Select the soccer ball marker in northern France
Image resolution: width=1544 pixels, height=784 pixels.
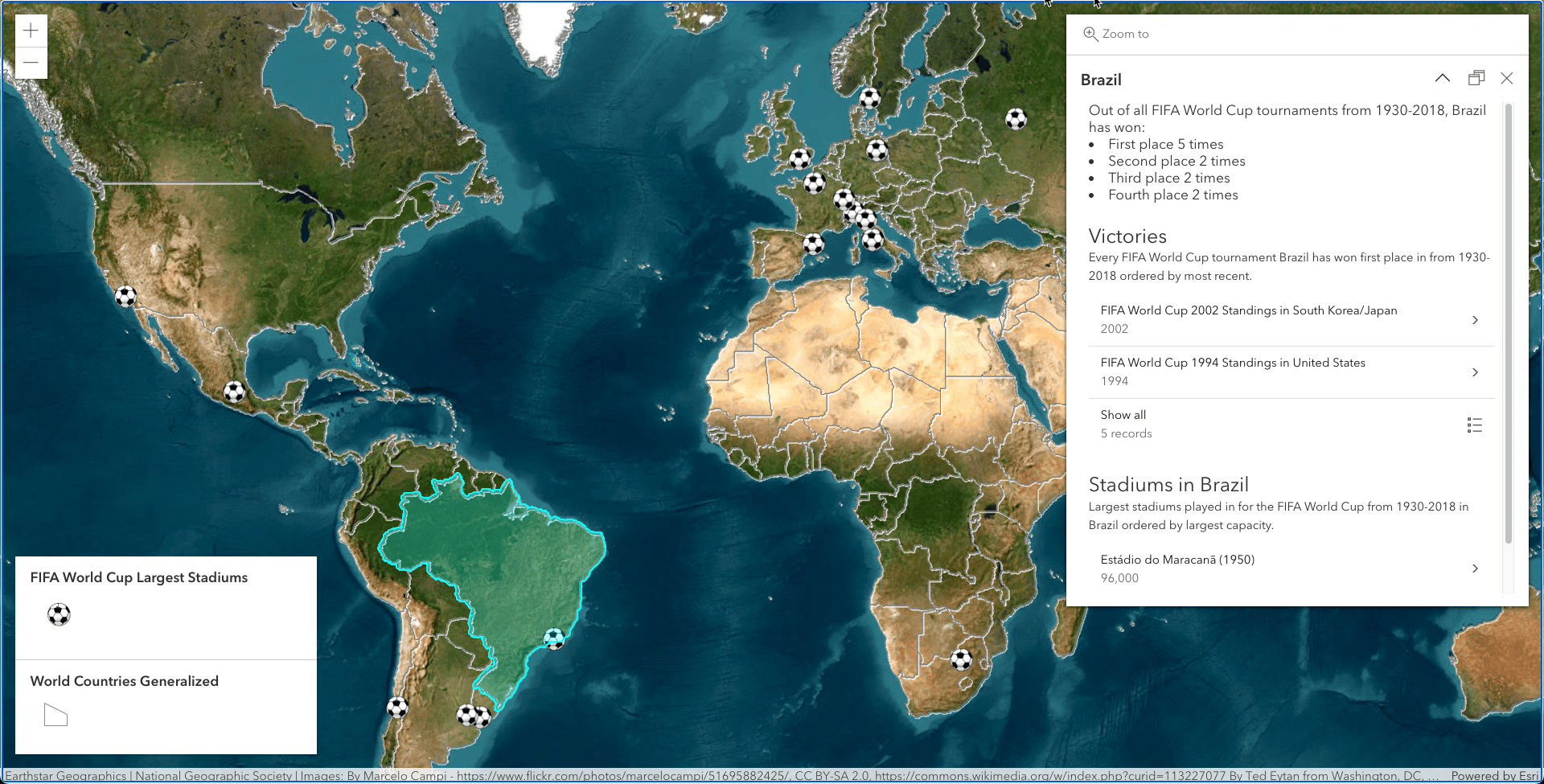(x=815, y=183)
